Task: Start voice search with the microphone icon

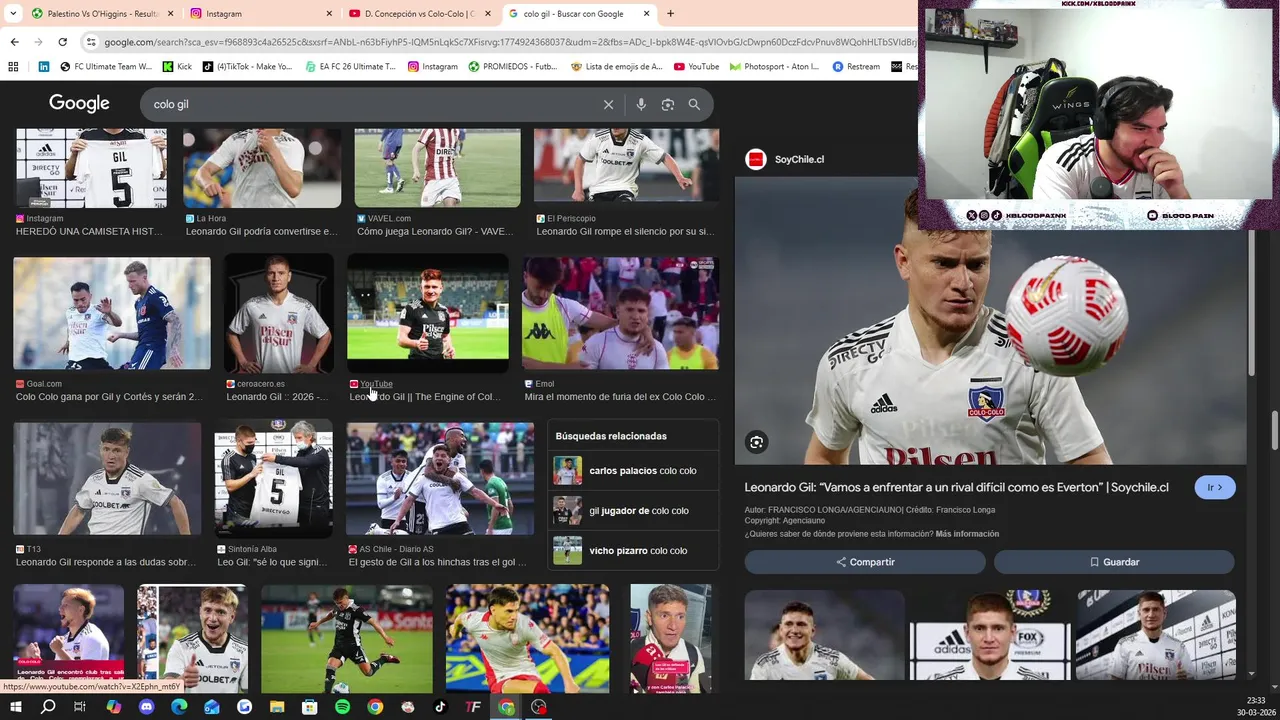Action: click(641, 104)
